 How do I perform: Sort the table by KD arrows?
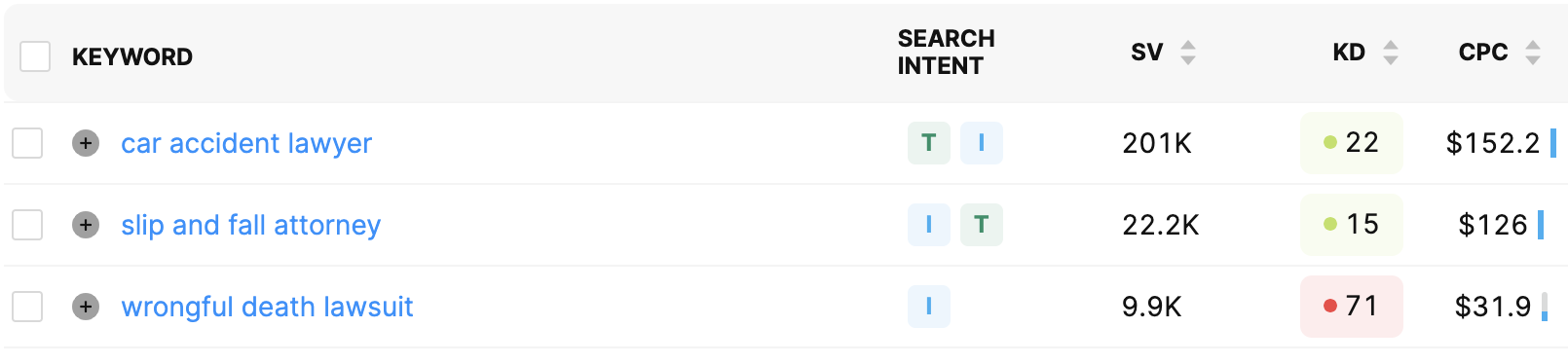coord(1391,53)
